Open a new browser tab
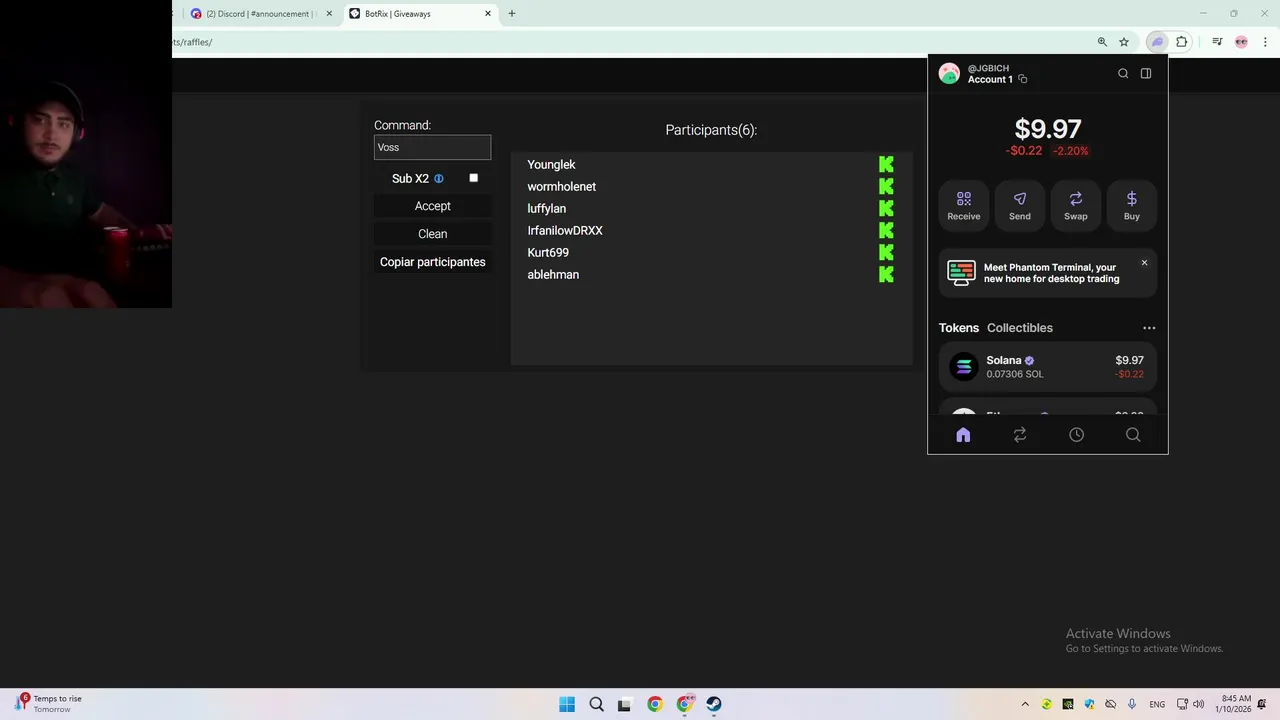The image size is (1280, 720). pyautogui.click(x=511, y=14)
